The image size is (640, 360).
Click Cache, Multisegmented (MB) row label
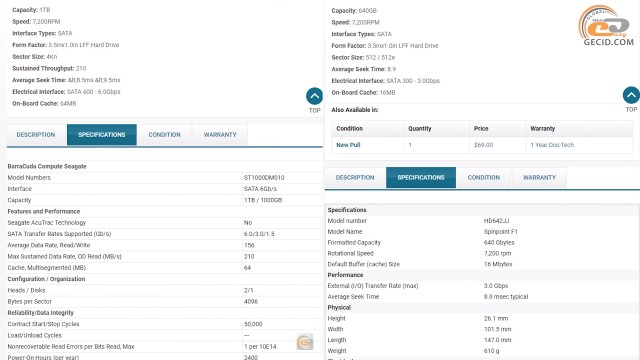[x=47, y=268]
